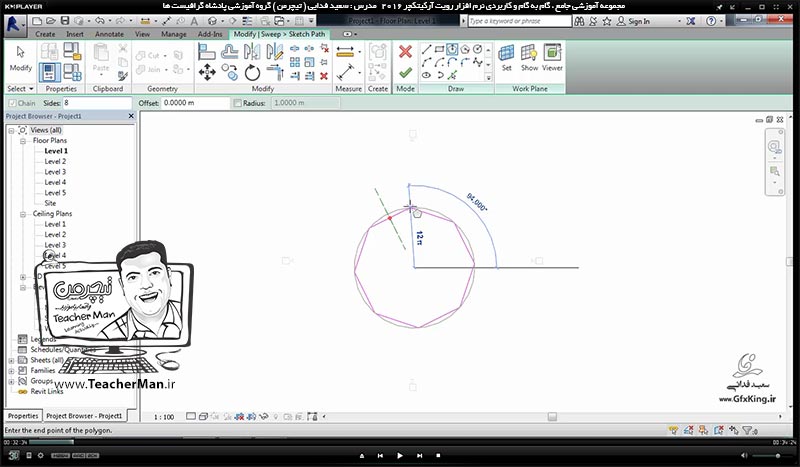
Task: Click the Filter icon in status bar
Action: pyautogui.click(x=748, y=430)
